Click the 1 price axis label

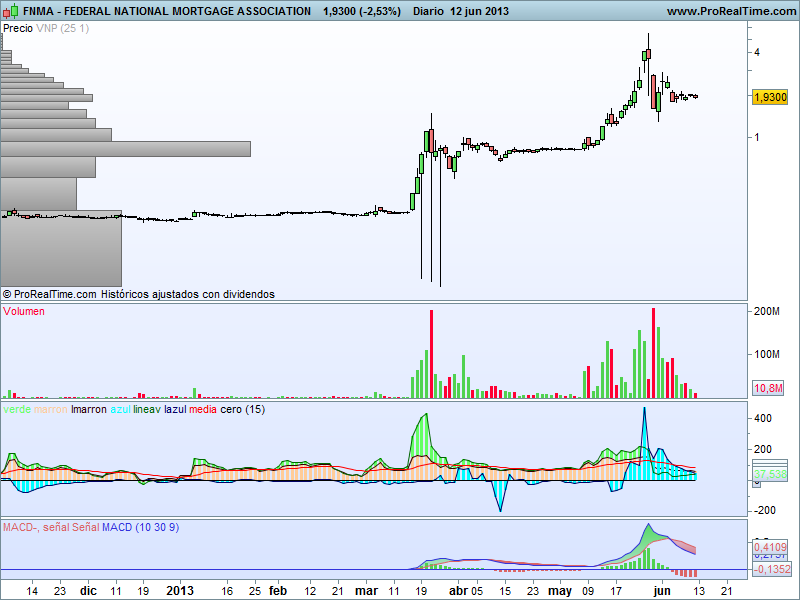[x=757, y=137]
